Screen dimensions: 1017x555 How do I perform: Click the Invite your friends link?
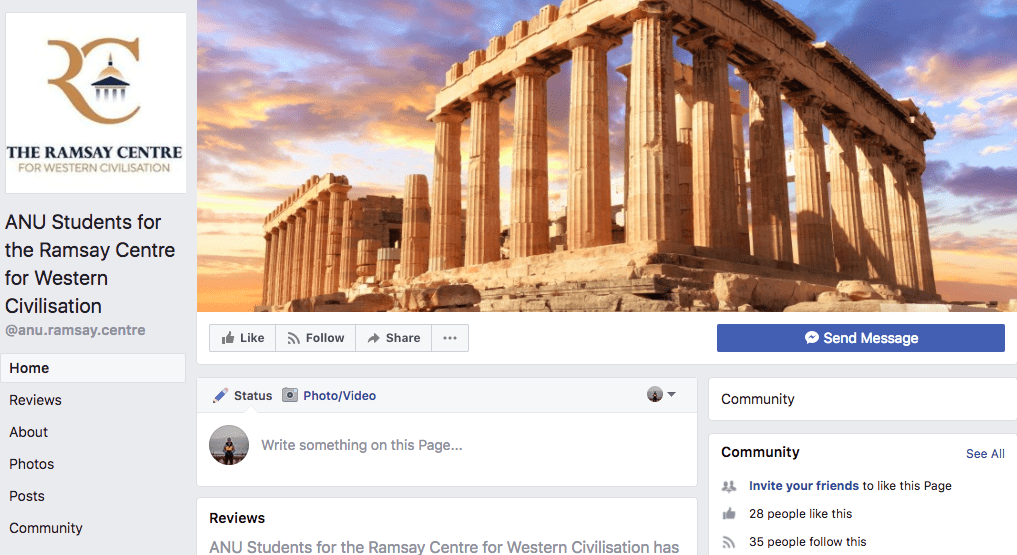coord(804,486)
